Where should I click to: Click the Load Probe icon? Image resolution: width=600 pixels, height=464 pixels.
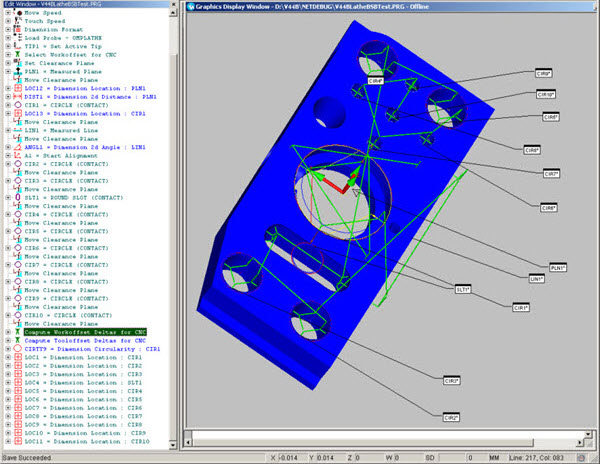coord(17,39)
